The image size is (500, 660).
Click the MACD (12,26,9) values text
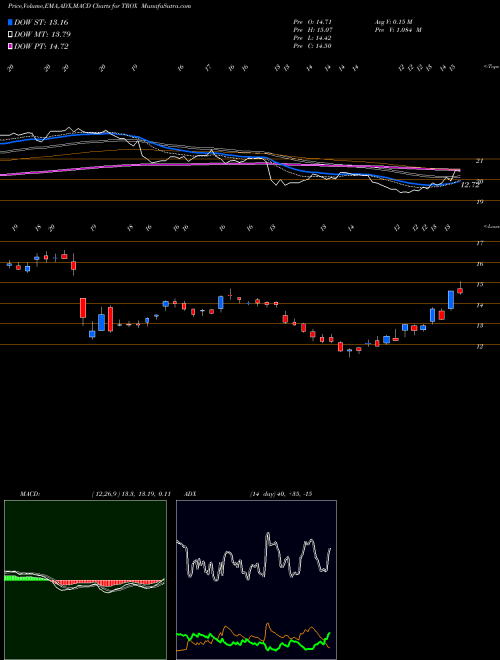(130, 494)
